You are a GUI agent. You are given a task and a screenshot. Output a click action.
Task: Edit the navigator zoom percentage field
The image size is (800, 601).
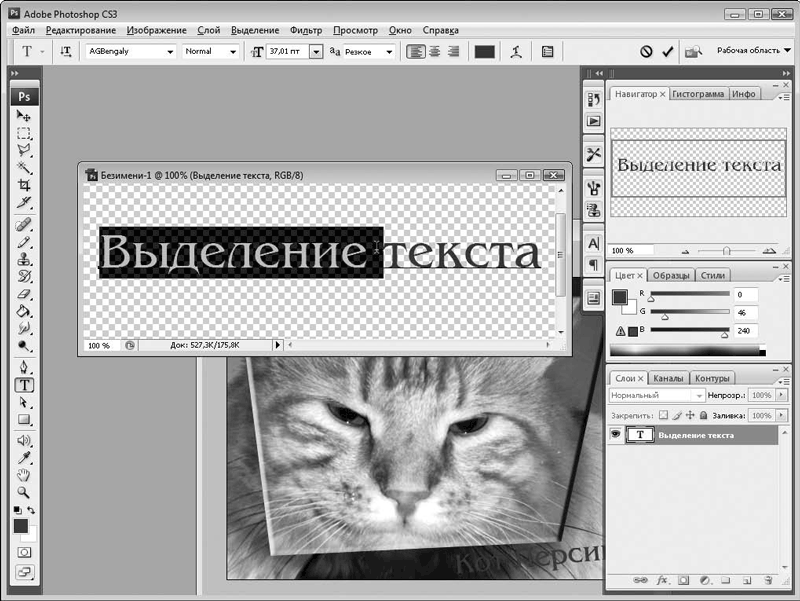coord(632,251)
